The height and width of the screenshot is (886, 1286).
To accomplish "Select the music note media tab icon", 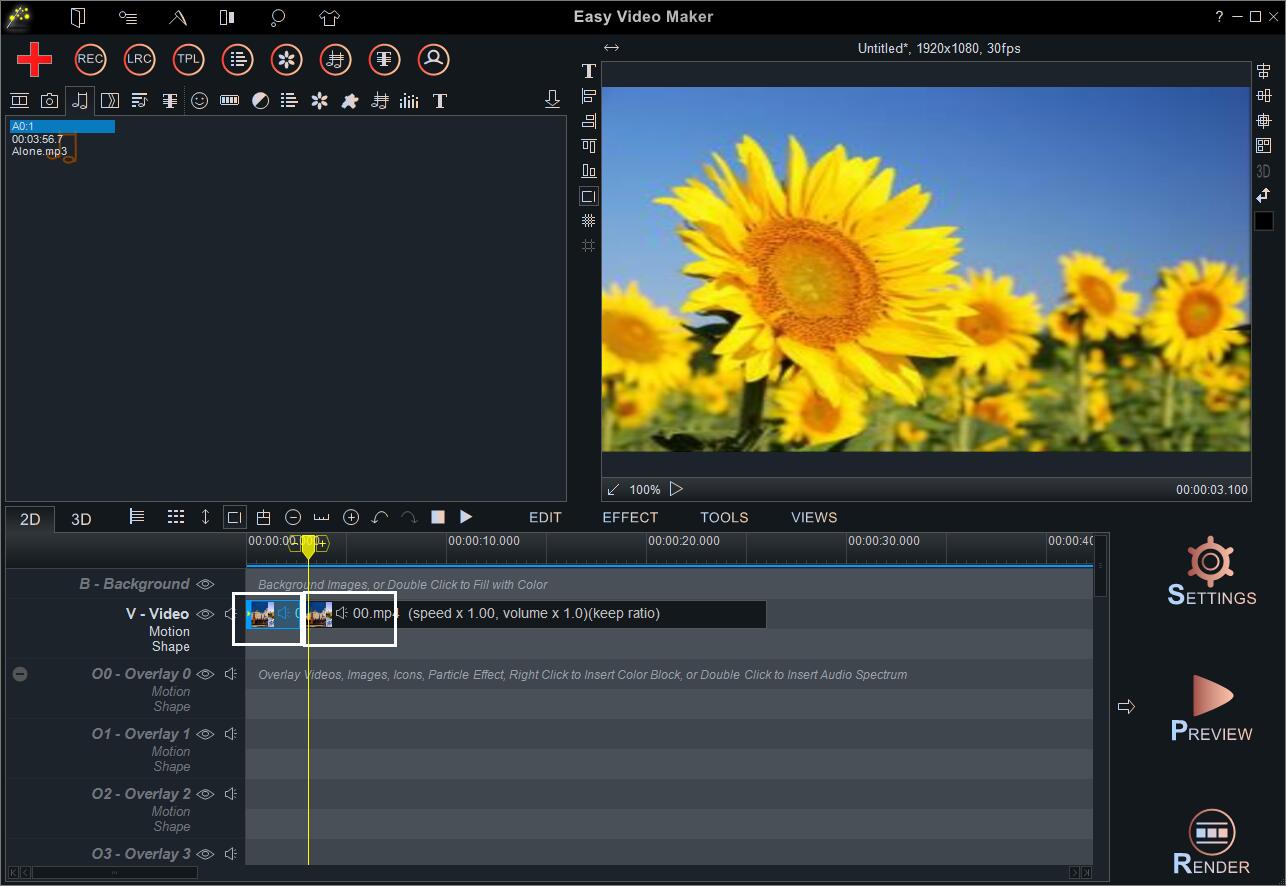I will click(x=79, y=100).
